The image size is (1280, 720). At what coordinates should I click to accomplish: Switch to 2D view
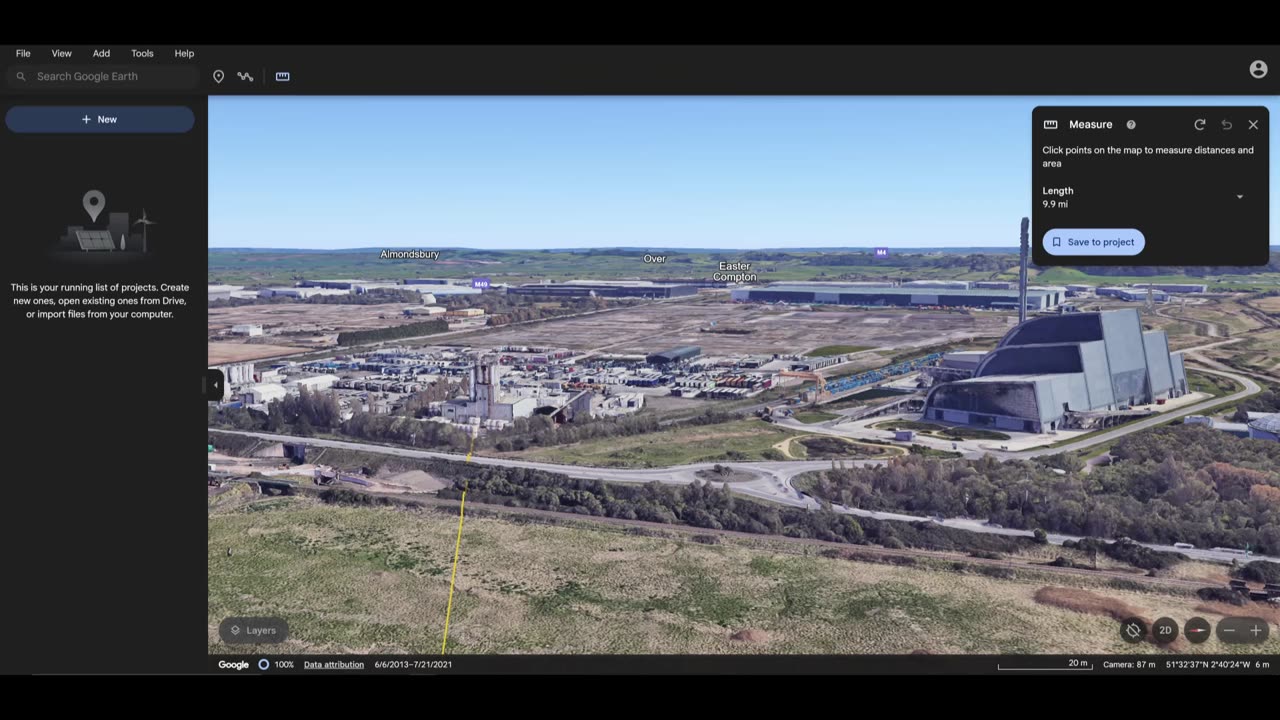click(1165, 630)
